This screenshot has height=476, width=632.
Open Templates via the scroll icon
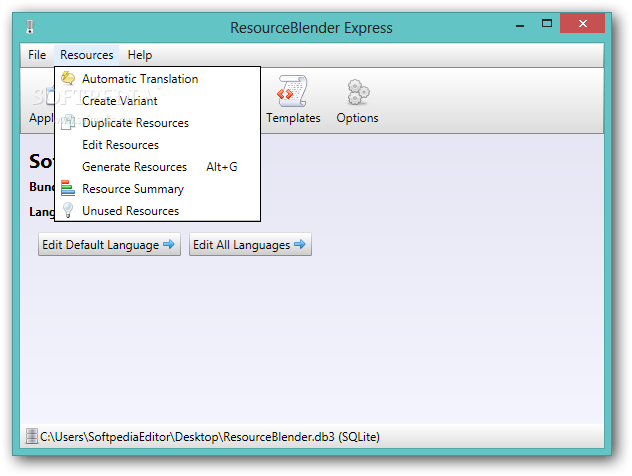click(292, 91)
